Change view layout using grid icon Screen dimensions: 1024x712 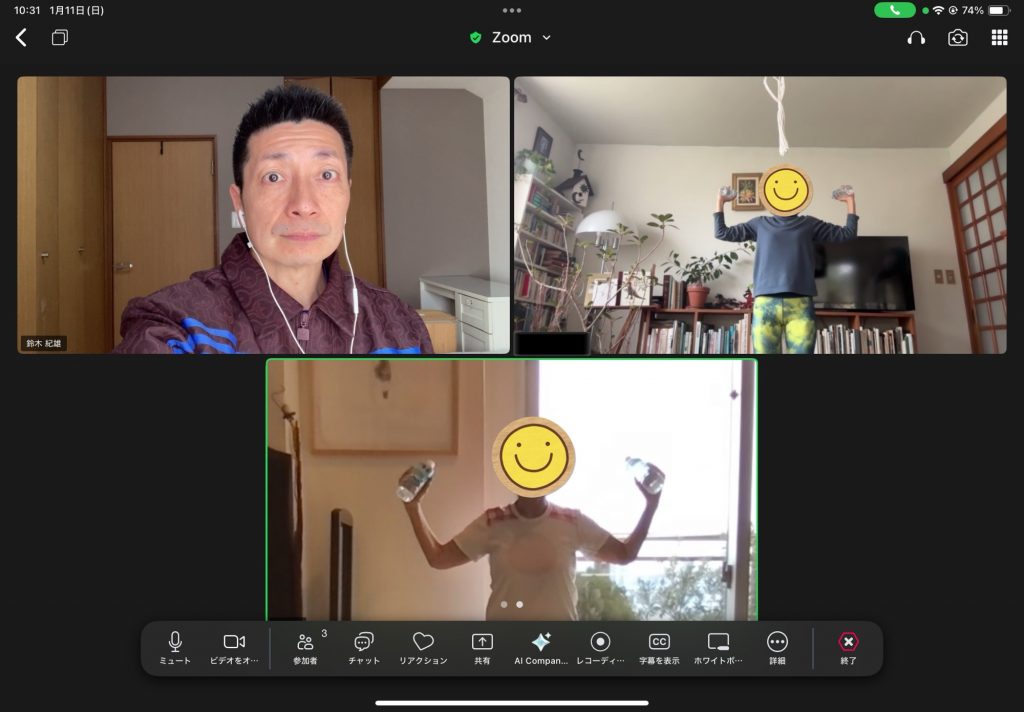coord(999,38)
